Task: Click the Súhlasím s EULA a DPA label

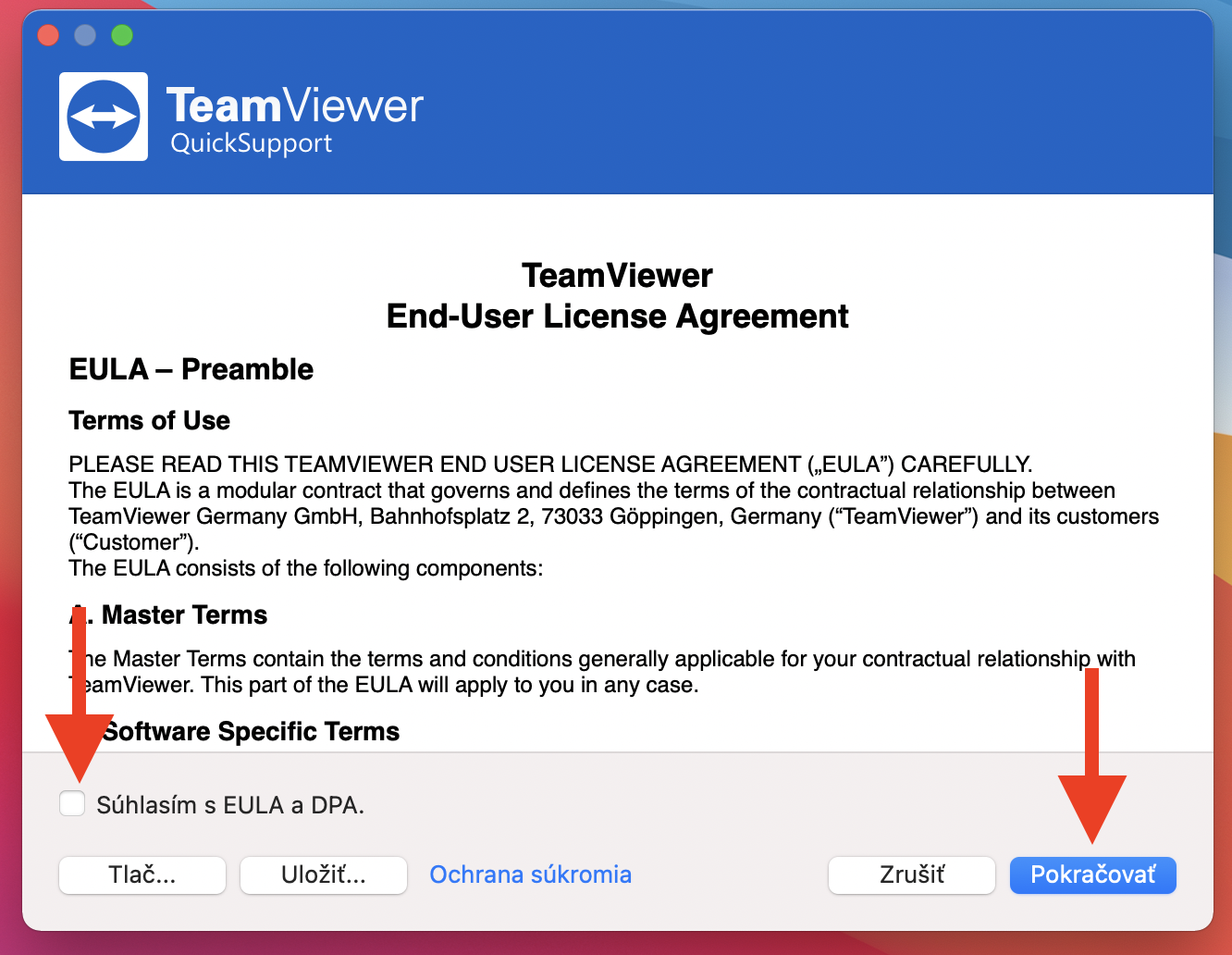Action: (x=230, y=805)
